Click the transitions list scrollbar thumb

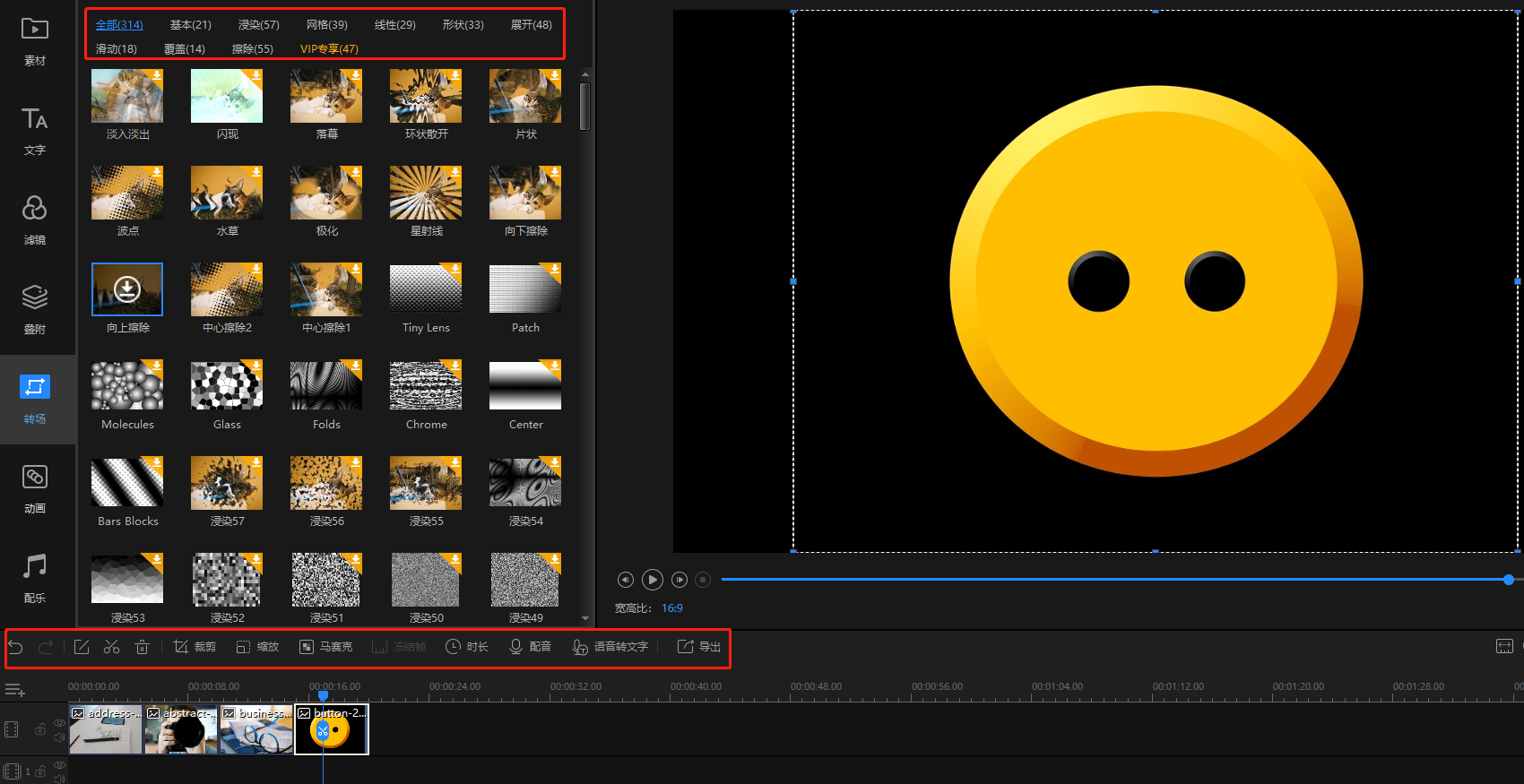pos(585,107)
